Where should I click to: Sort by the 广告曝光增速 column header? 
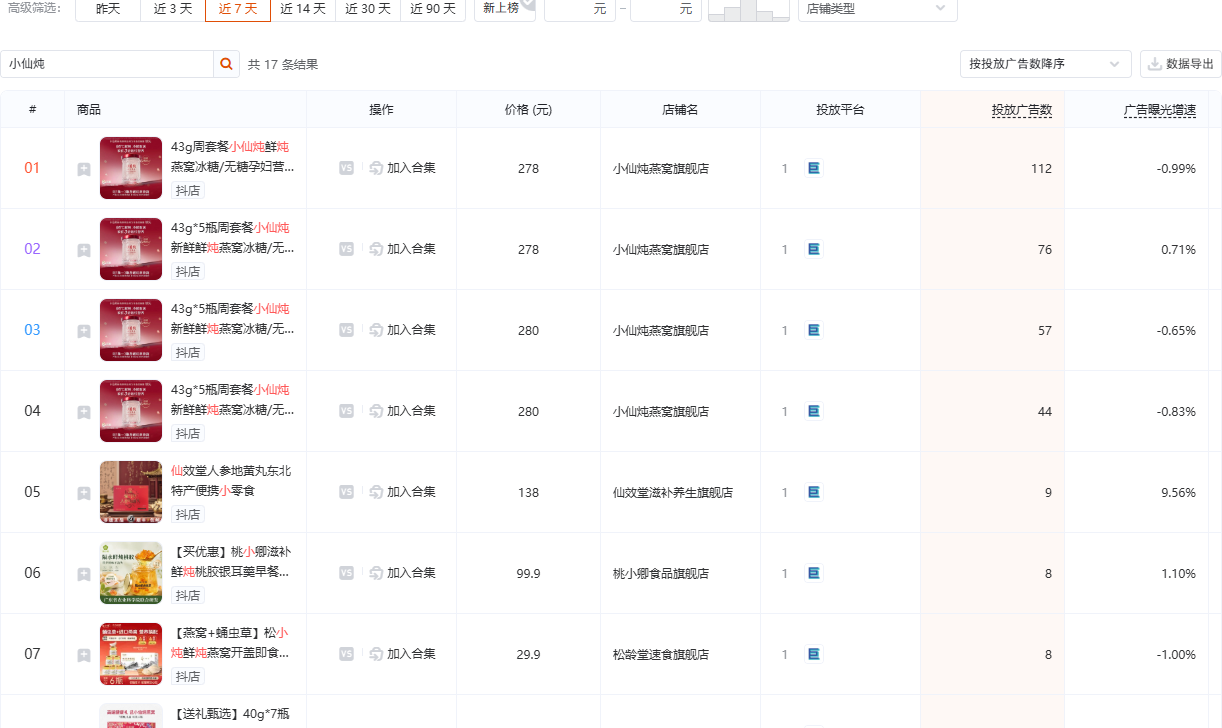click(x=1159, y=110)
